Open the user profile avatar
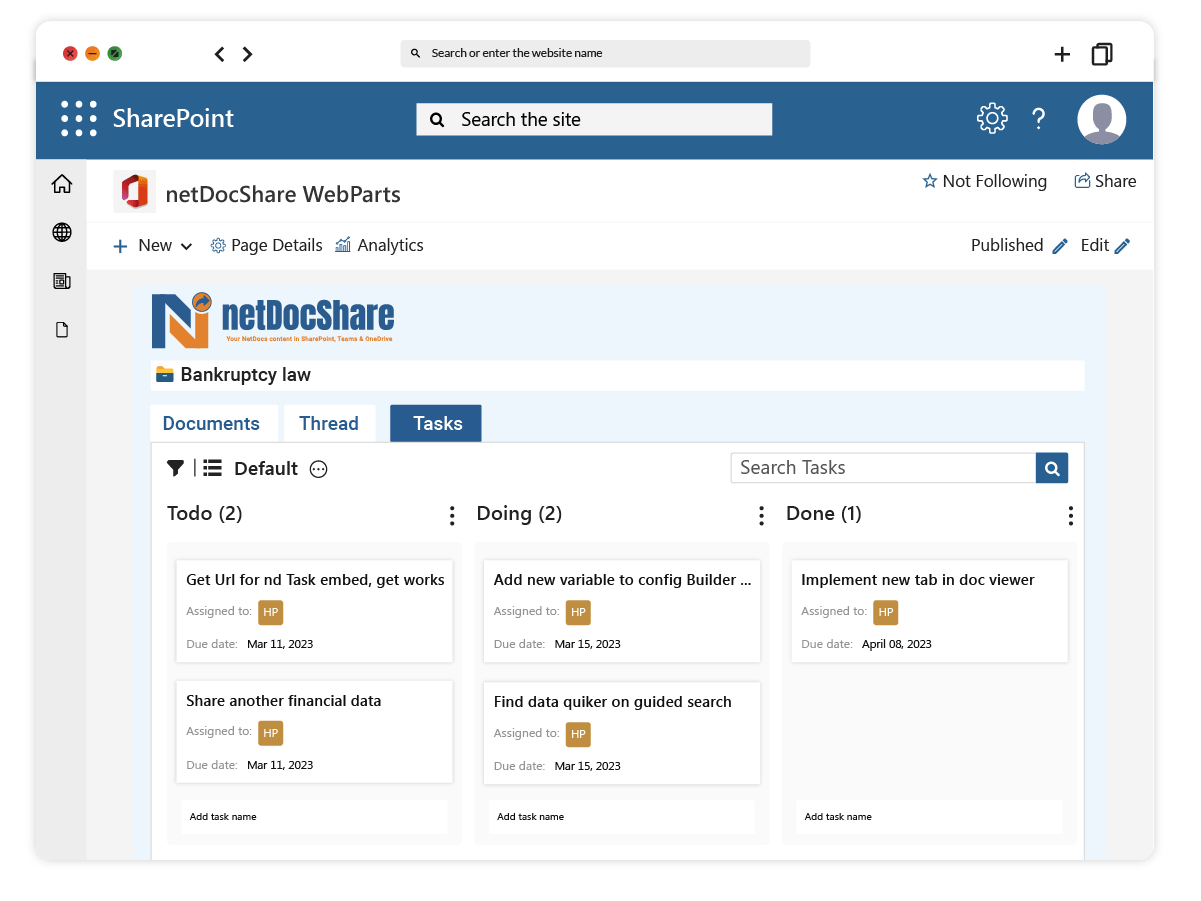Image resolution: width=1201 pixels, height=901 pixels. [1102, 119]
